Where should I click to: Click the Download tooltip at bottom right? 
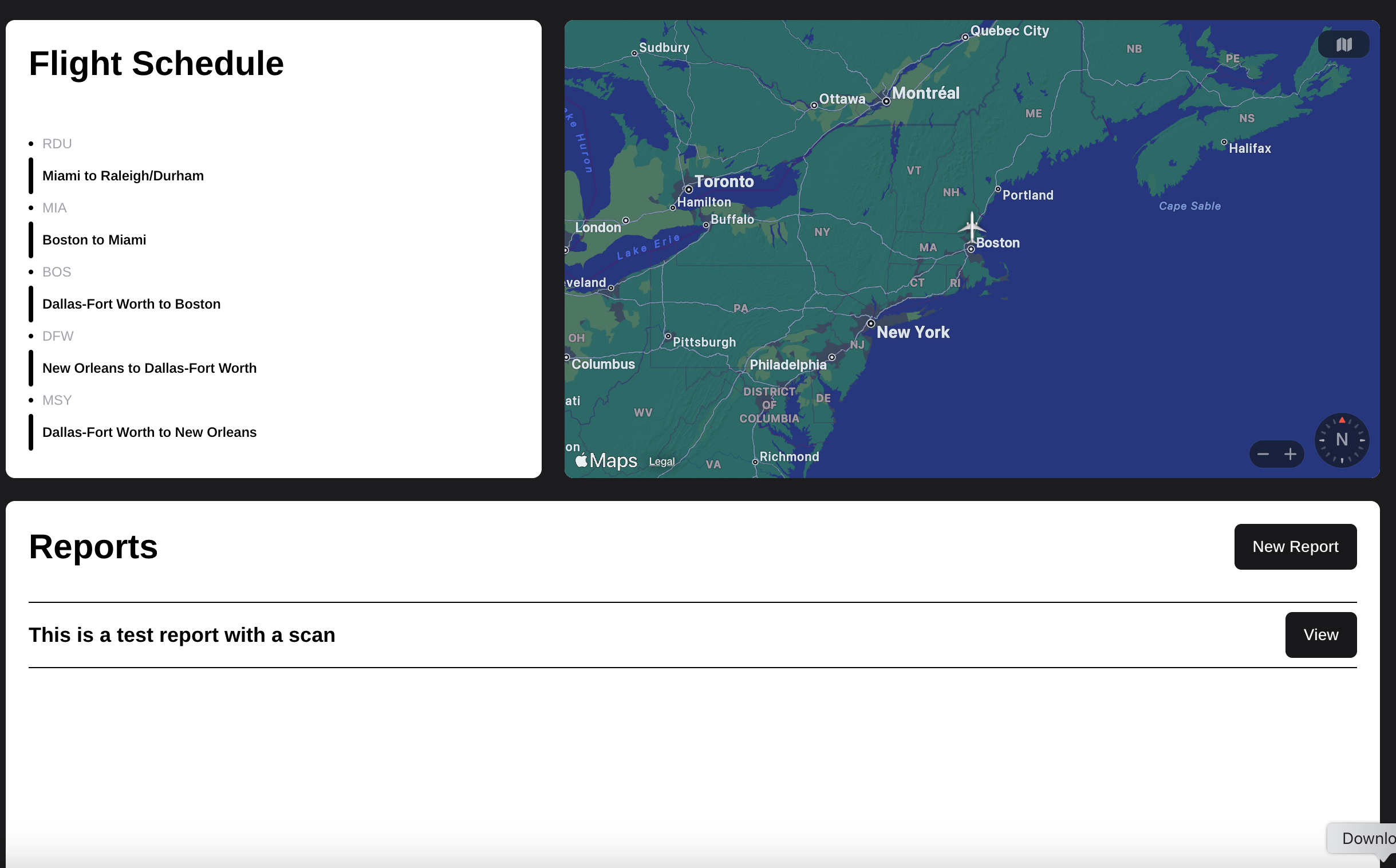pos(1366,838)
